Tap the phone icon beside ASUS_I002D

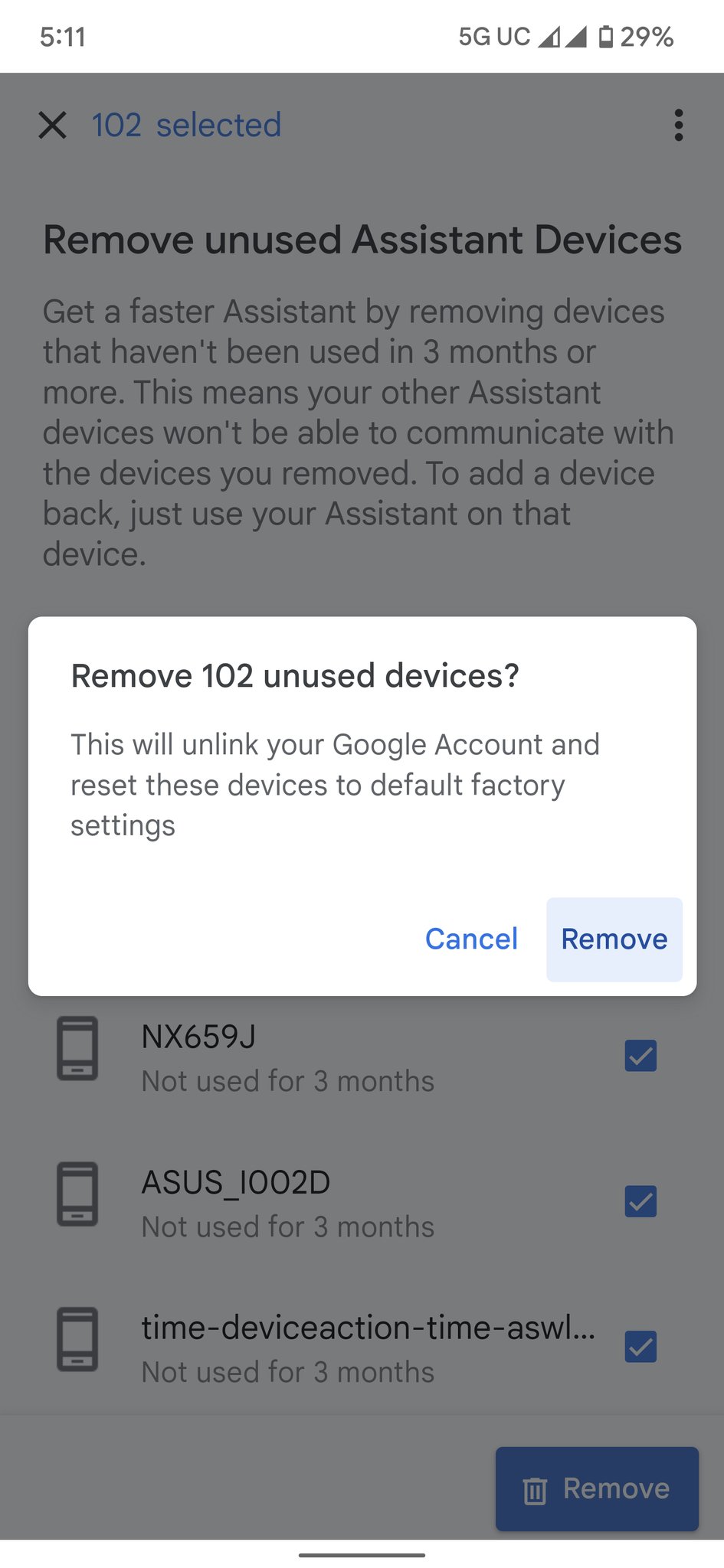[x=77, y=1194]
